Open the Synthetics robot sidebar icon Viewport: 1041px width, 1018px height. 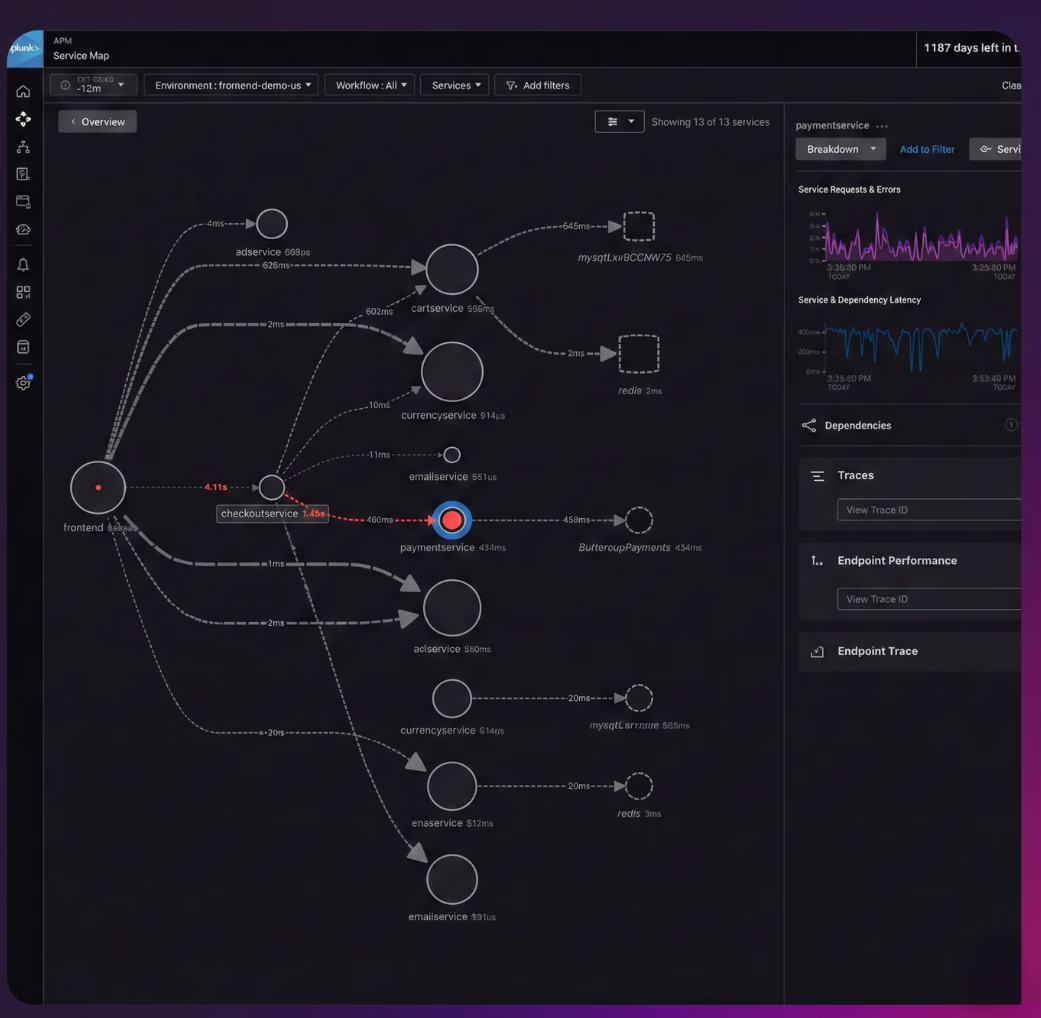pos(23,230)
